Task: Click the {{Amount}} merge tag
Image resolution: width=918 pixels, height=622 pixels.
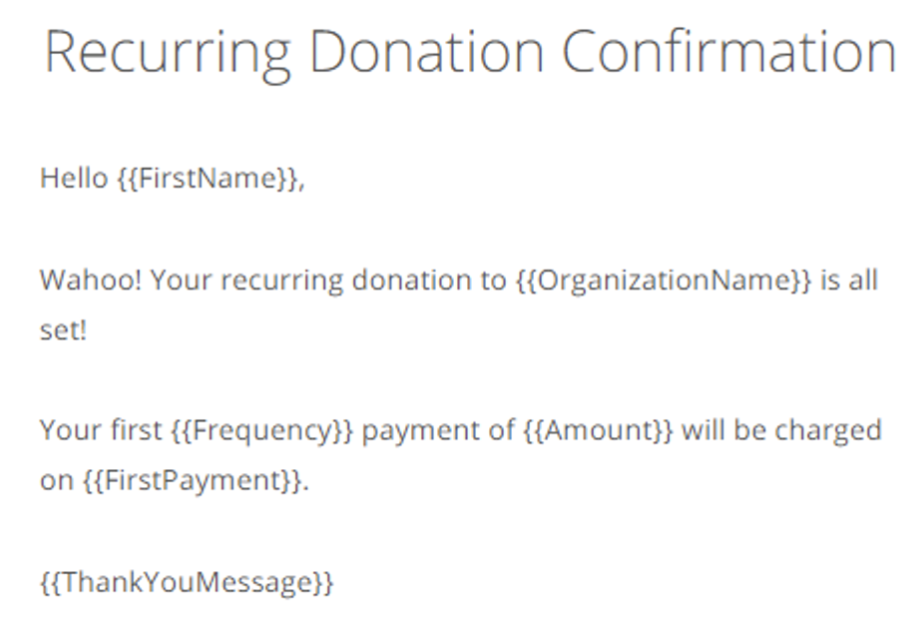Action: coord(598,430)
